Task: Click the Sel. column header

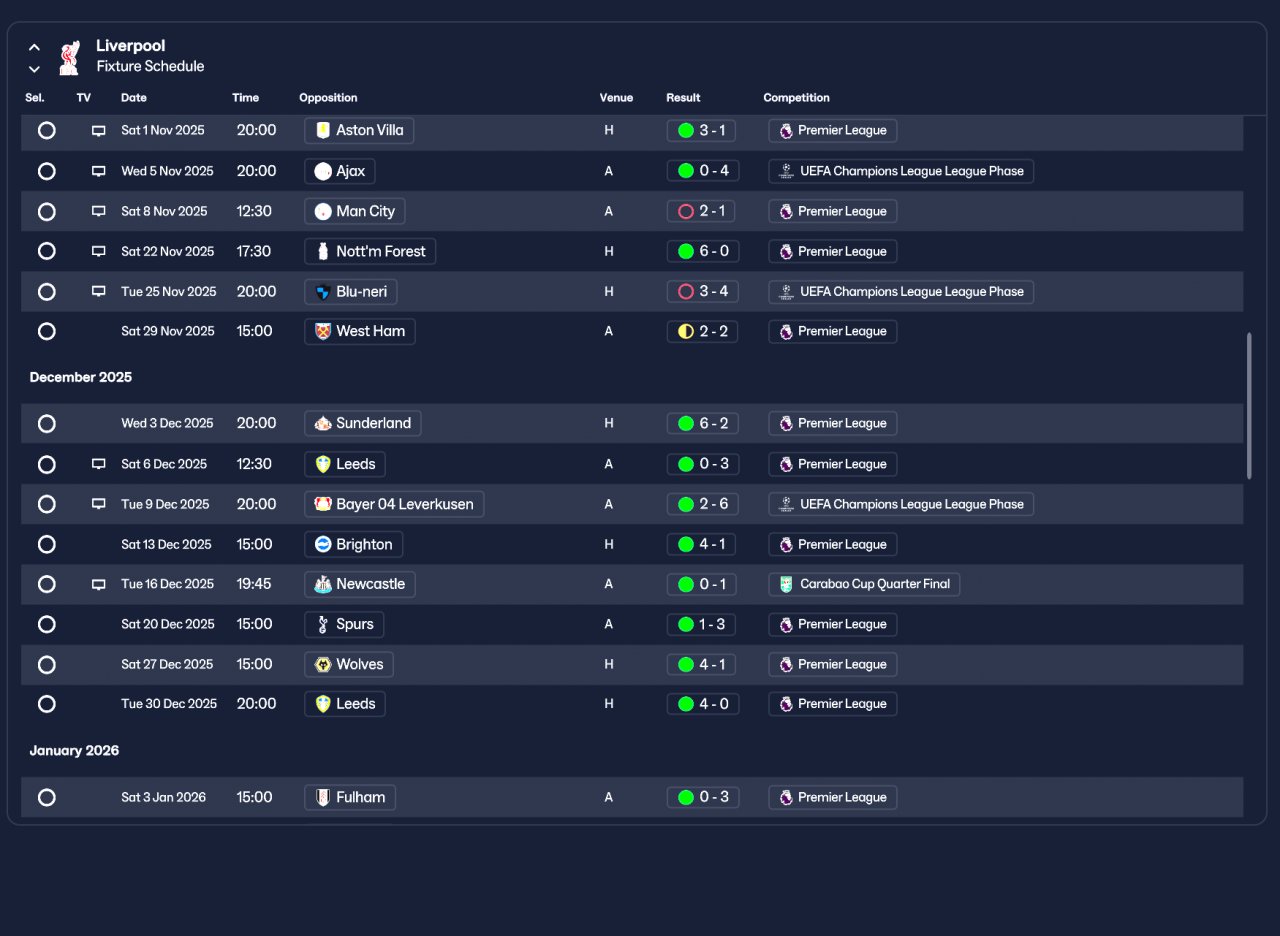Action: [35, 98]
